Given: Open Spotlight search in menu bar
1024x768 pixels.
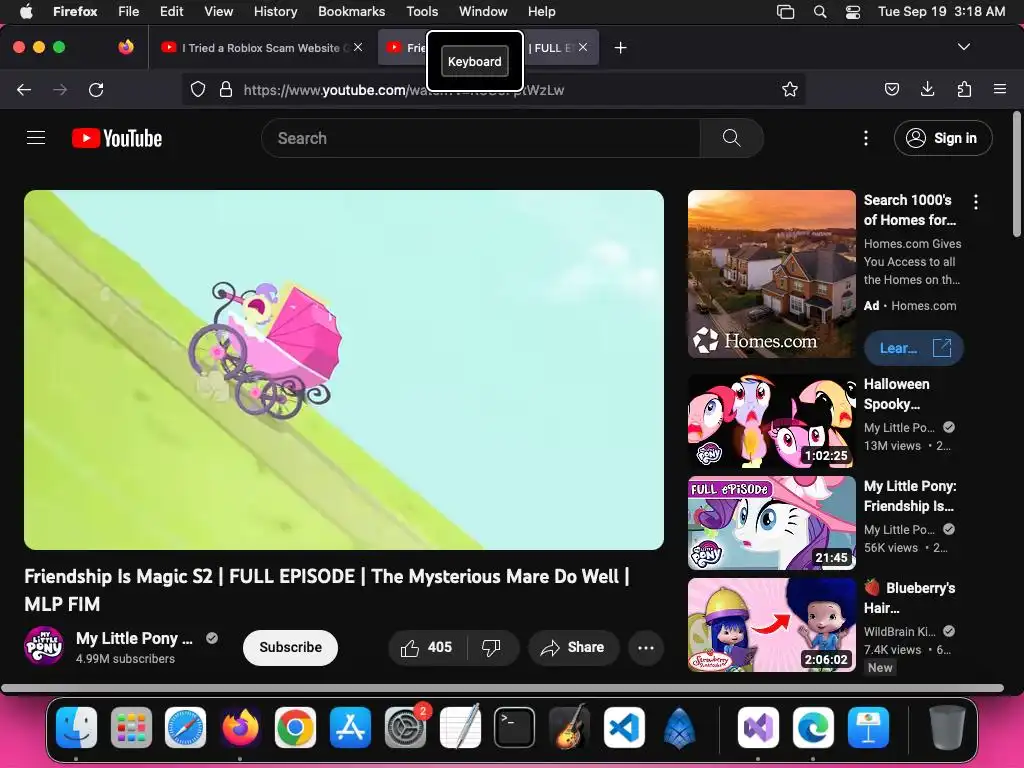Looking at the screenshot, I should (x=820, y=12).
